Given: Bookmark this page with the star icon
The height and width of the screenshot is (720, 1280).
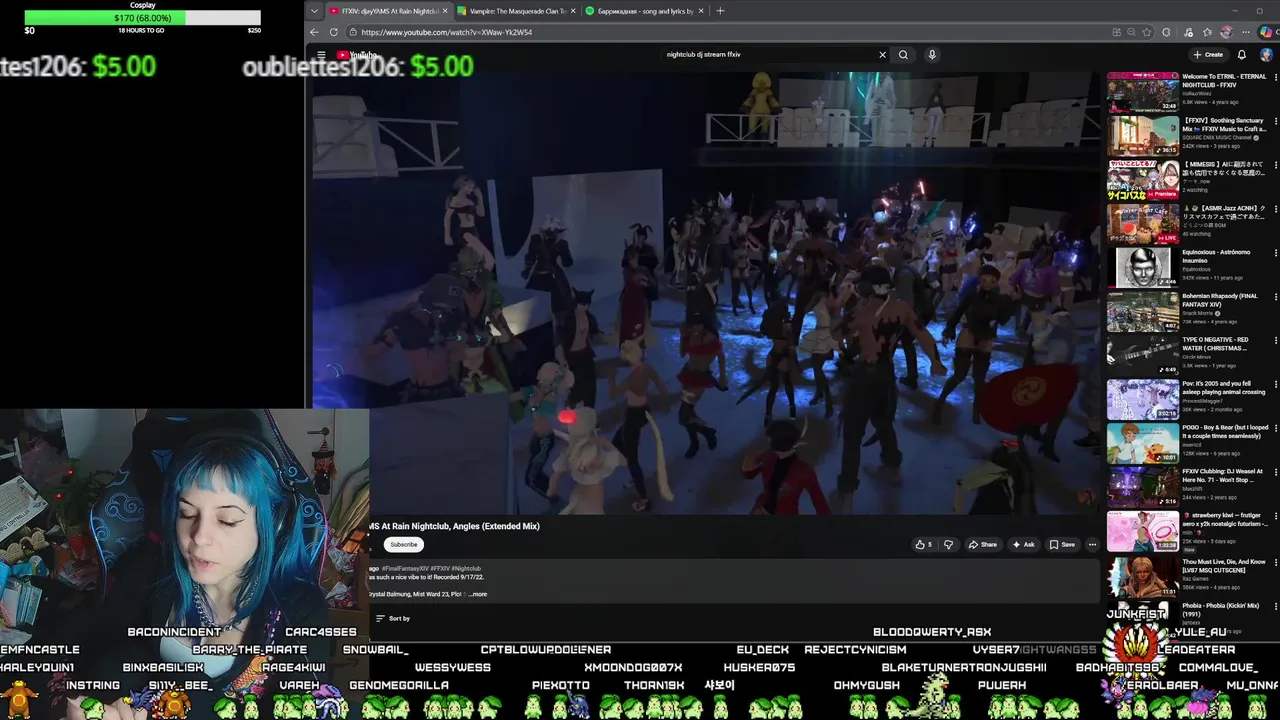Looking at the screenshot, I should click(1147, 32).
